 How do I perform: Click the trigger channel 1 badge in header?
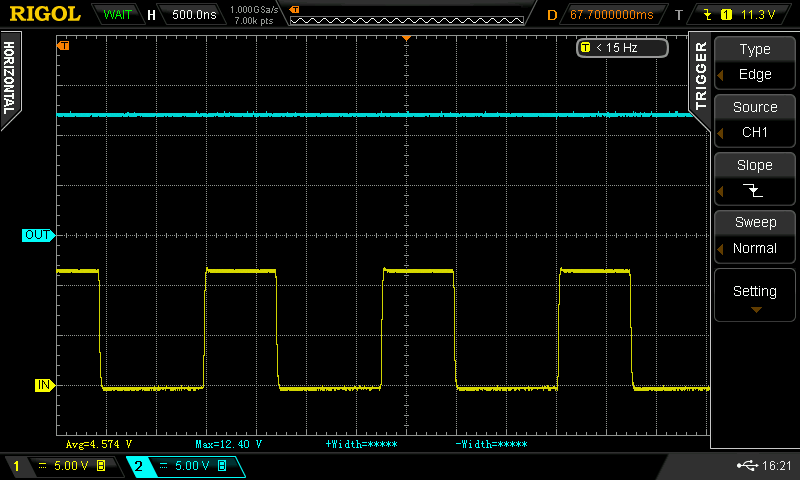pyautogui.click(x=726, y=15)
